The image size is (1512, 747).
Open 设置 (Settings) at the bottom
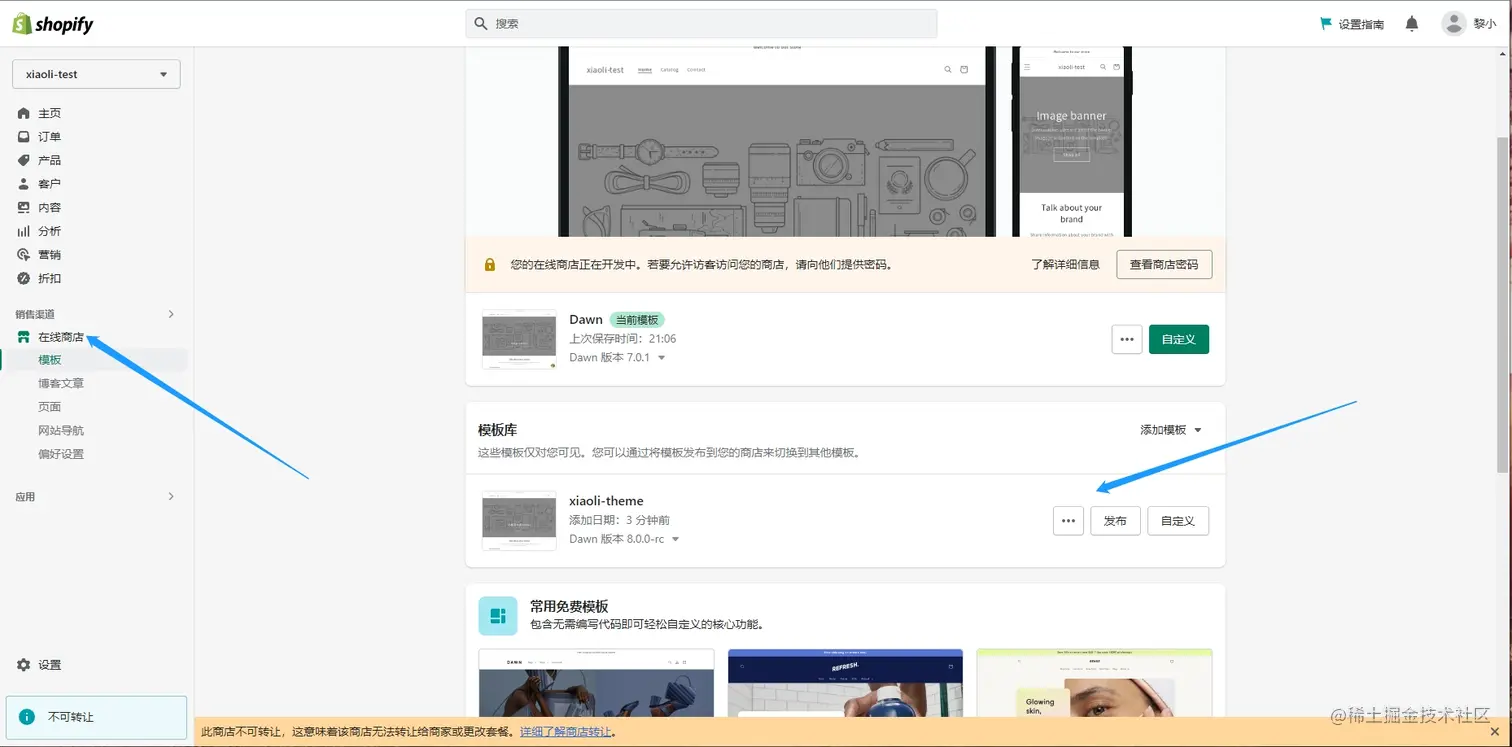click(49, 664)
